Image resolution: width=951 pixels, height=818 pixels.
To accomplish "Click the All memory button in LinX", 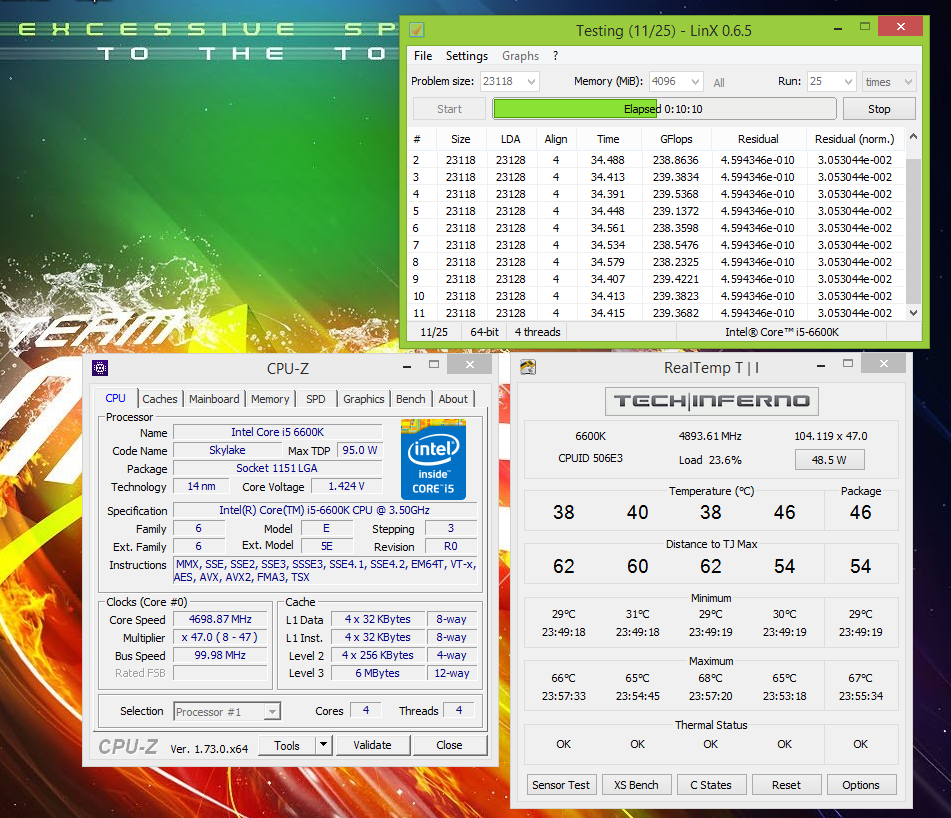I will (x=719, y=82).
